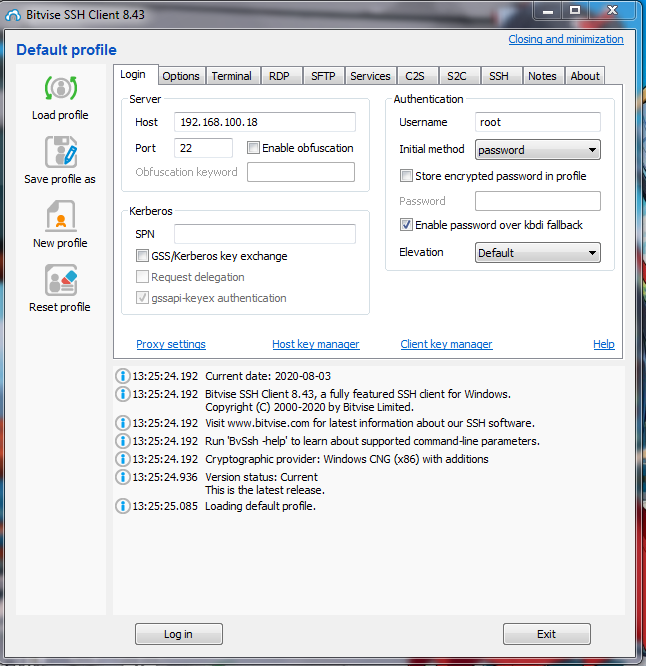
Task: Toggle gssapi-keyex authentication checkbox
Action: (142, 298)
